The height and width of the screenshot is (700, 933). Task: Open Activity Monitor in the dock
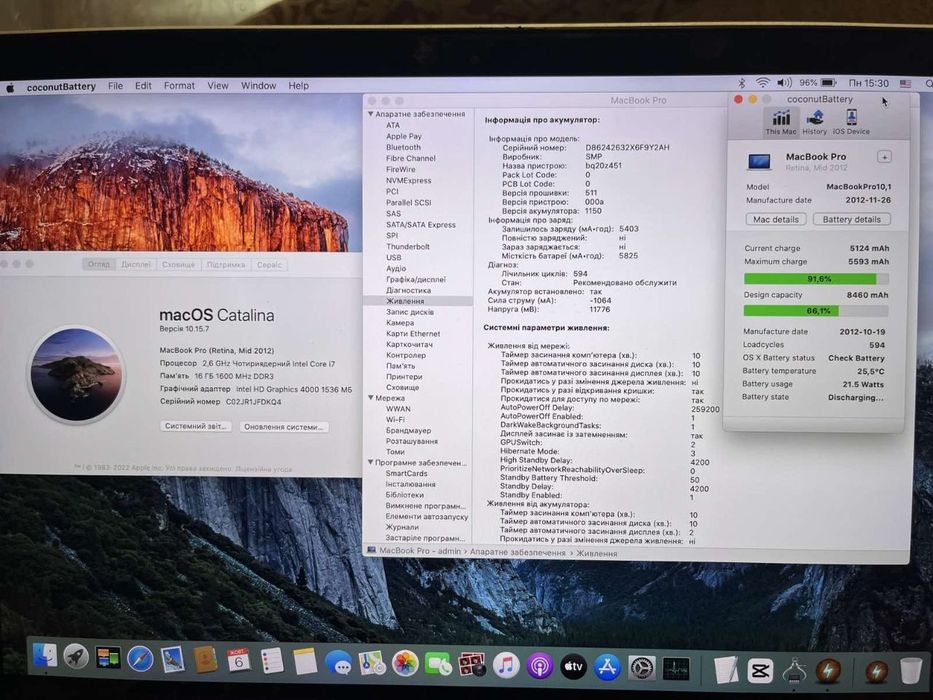point(677,669)
